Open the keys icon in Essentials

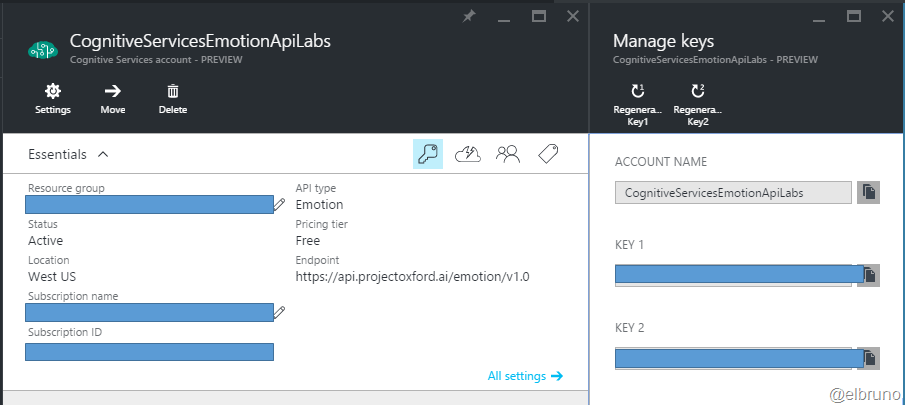click(x=428, y=154)
